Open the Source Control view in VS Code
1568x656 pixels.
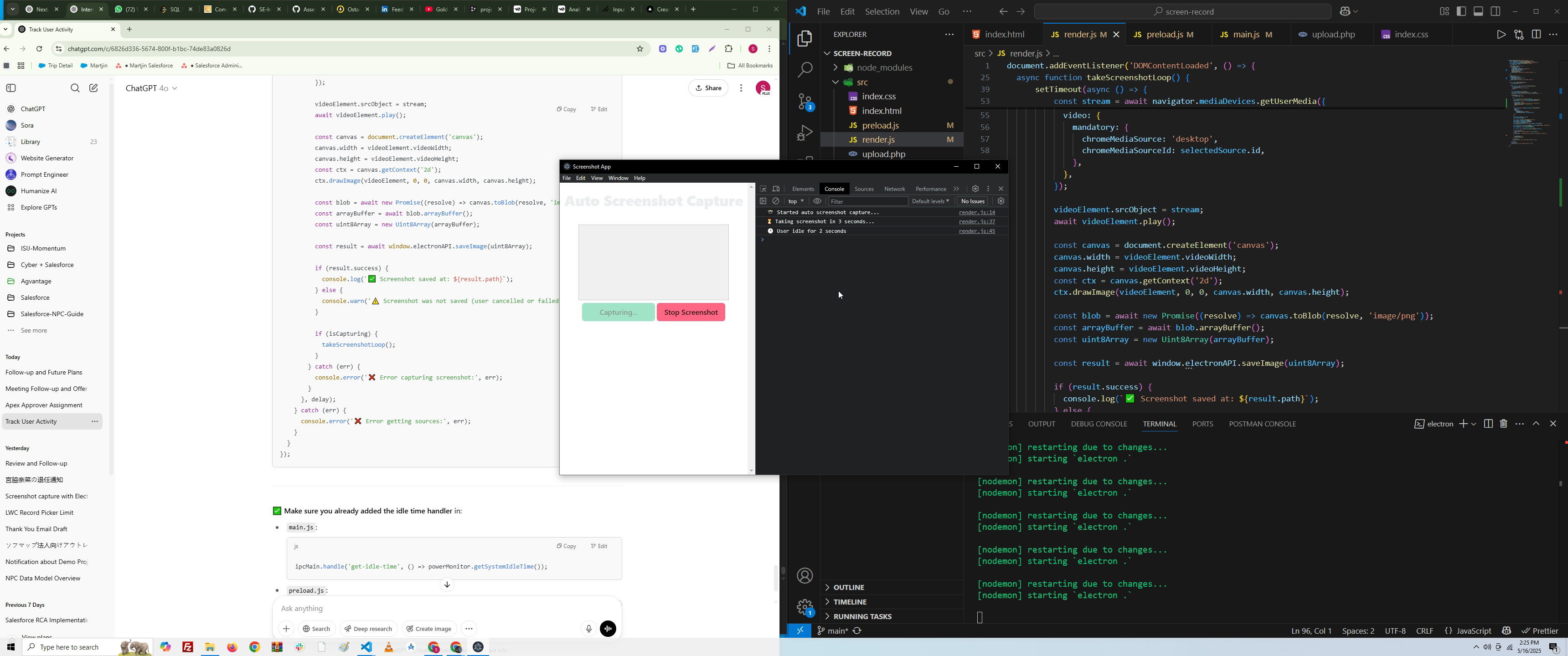click(x=805, y=102)
